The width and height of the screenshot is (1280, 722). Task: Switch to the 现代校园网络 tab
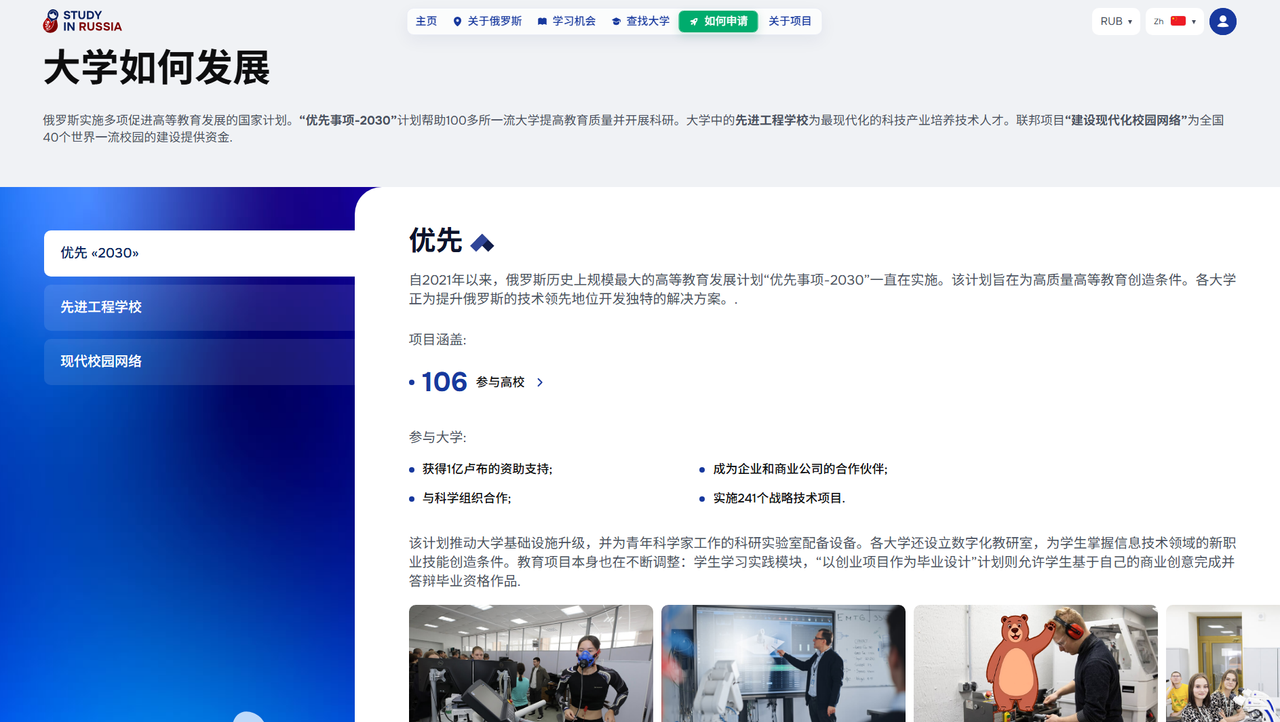coord(199,361)
